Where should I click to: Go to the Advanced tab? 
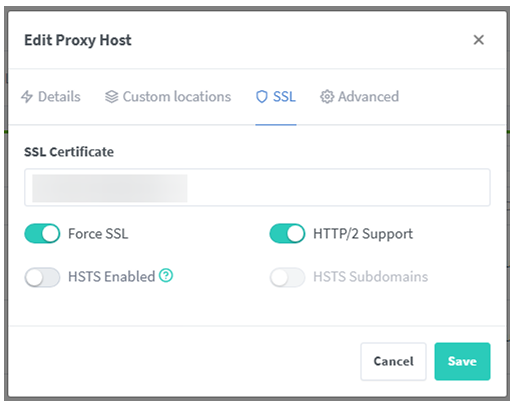(368, 97)
